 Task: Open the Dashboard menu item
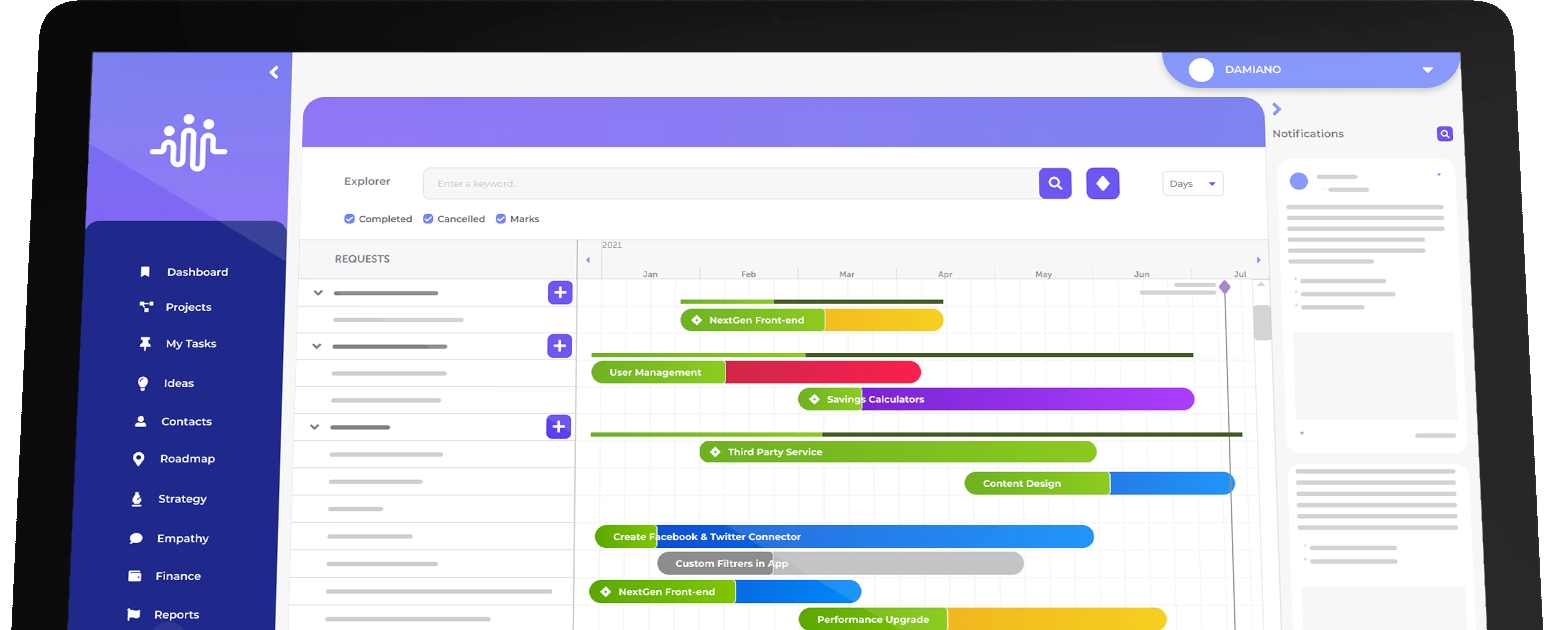197,272
